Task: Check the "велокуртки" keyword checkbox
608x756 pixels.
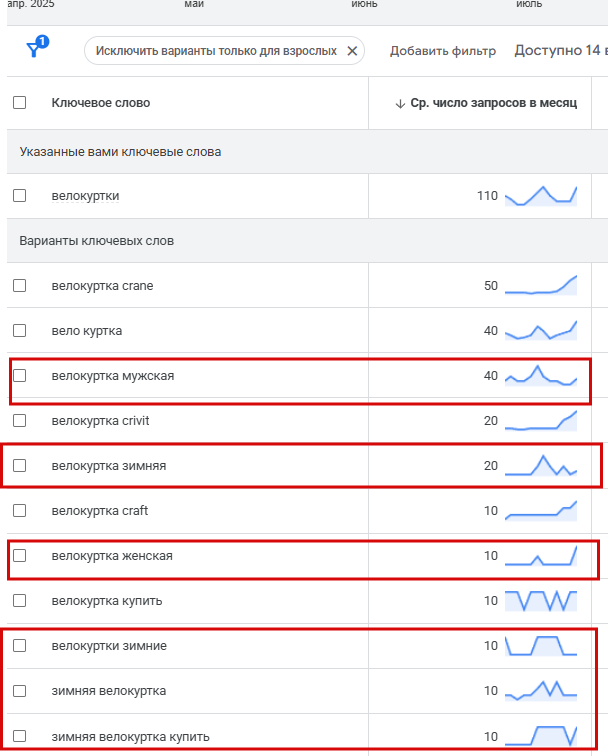Action: (x=20, y=196)
